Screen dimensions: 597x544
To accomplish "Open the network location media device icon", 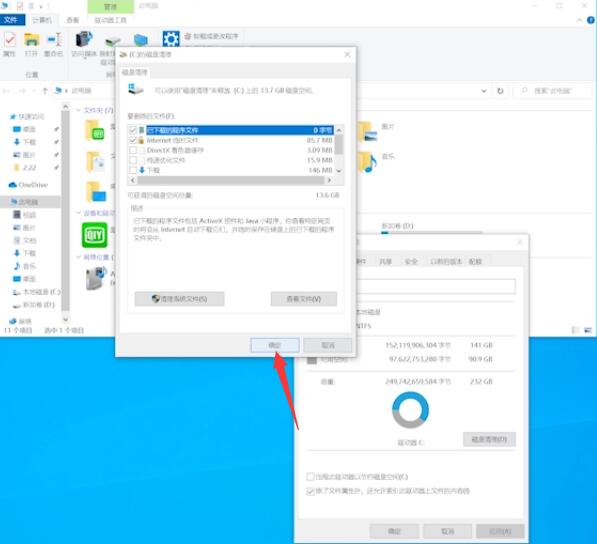I will [x=96, y=278].
